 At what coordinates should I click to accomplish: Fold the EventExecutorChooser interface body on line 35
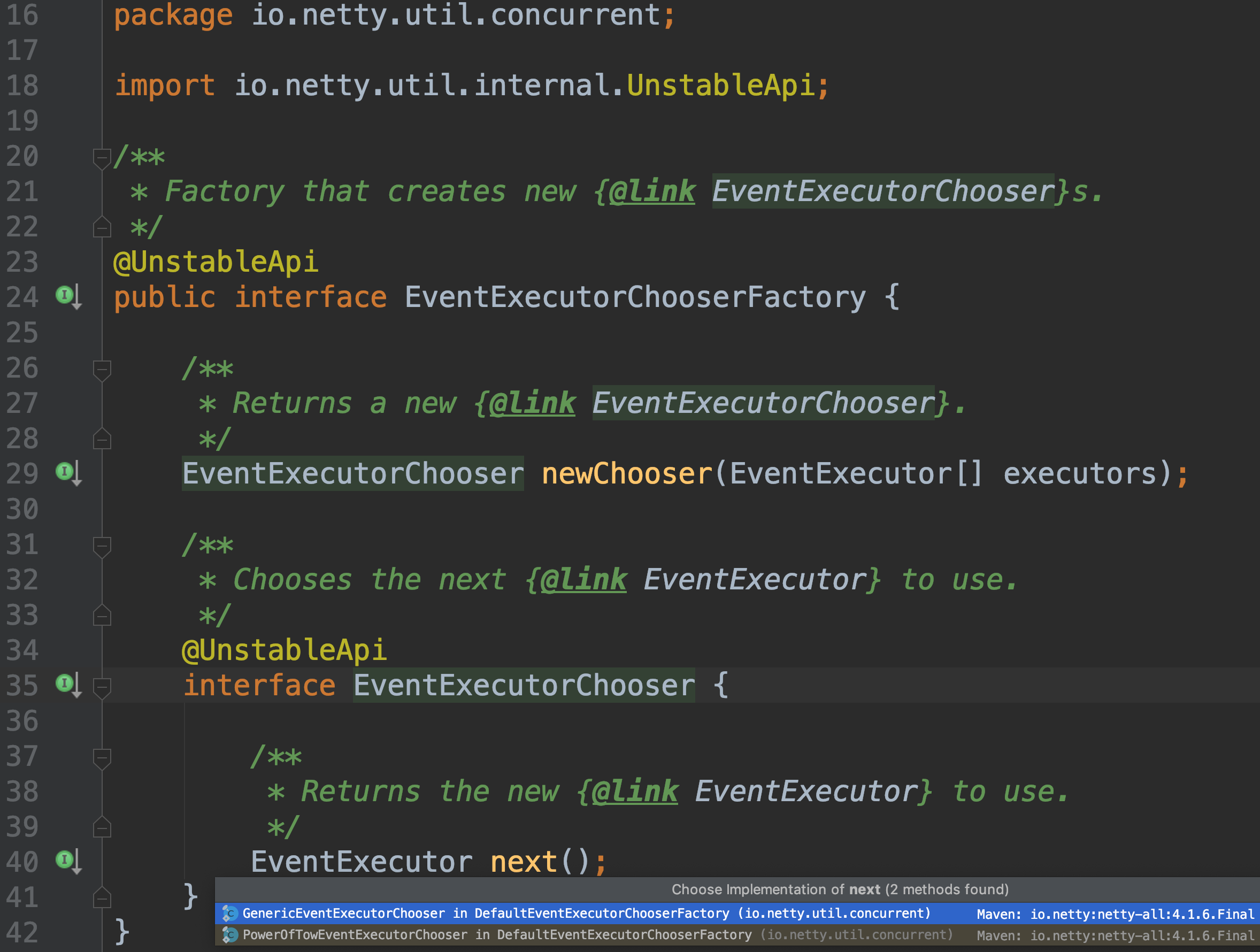tap(102, 687)
